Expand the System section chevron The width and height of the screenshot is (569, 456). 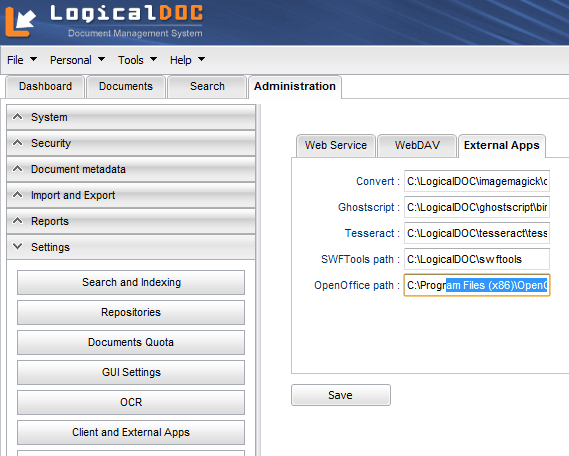point(17,117)
